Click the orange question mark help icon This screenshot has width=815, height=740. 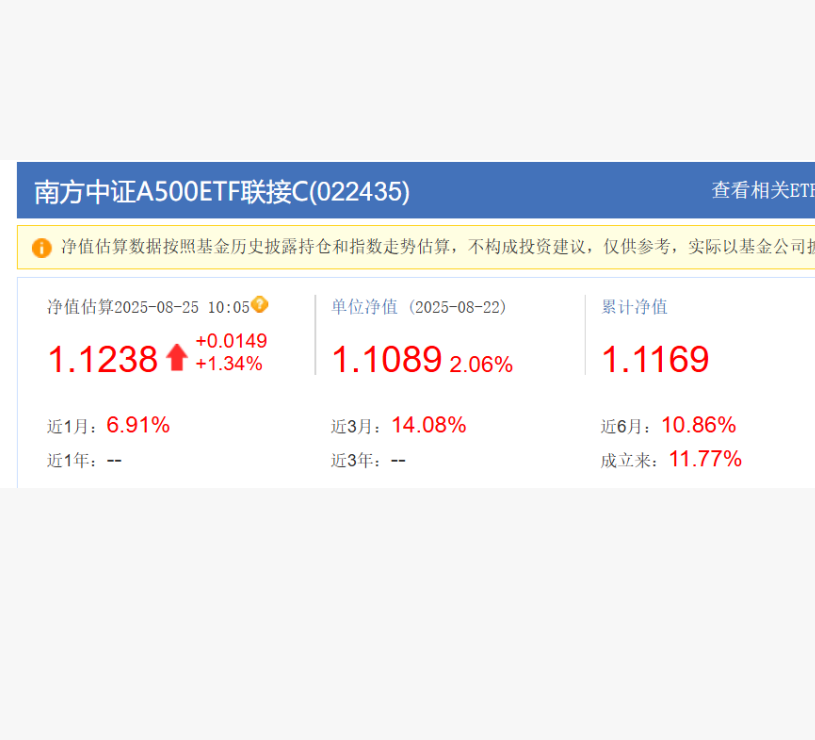(x=259, y=305)
